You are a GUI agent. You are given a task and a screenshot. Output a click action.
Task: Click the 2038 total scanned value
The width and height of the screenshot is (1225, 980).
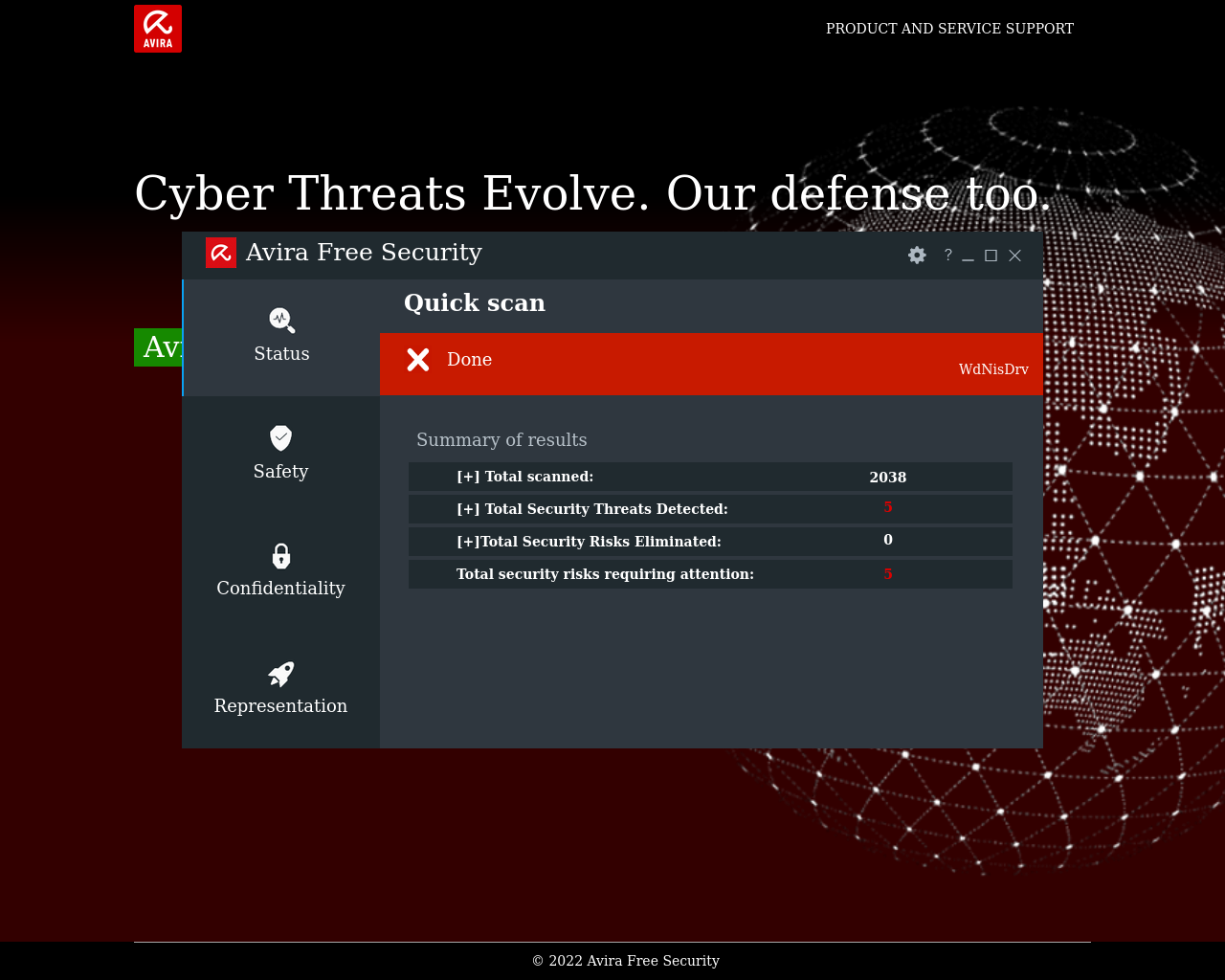888,478
